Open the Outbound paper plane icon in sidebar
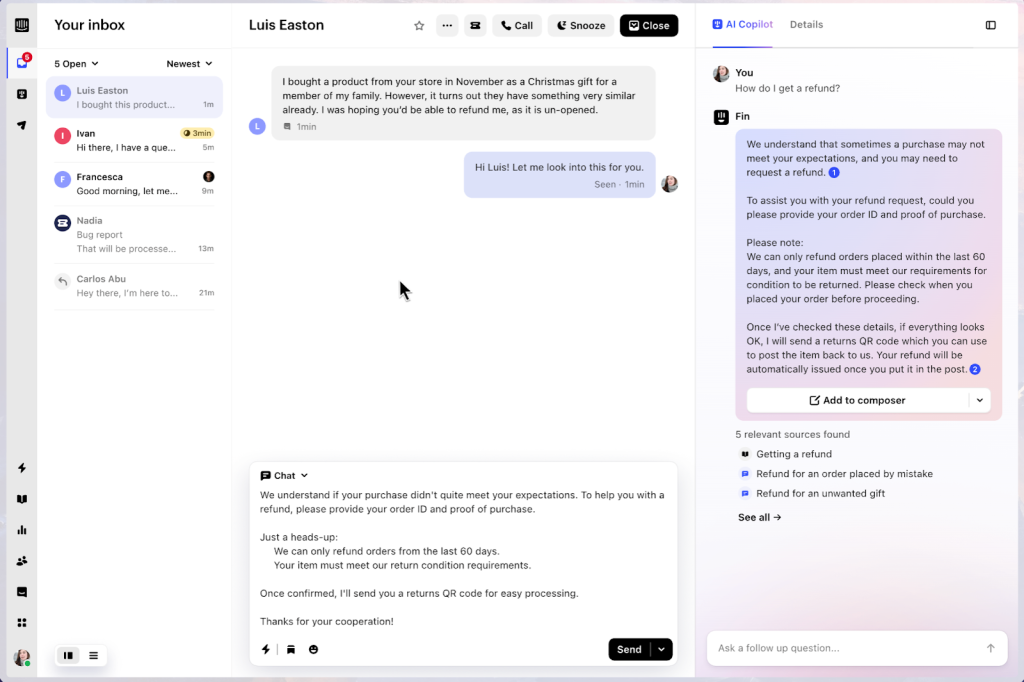 (x=21, y=125)
